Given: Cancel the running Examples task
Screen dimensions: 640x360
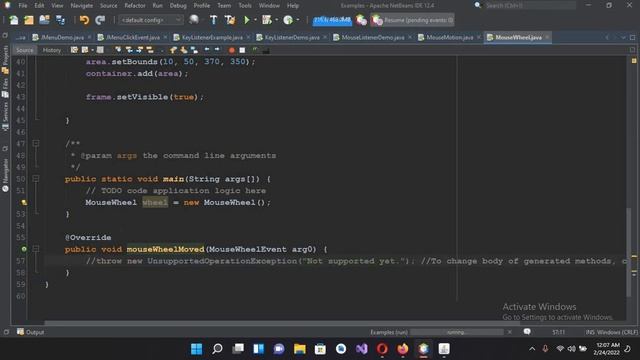Looking at the screenshot, I should (510, 332).
